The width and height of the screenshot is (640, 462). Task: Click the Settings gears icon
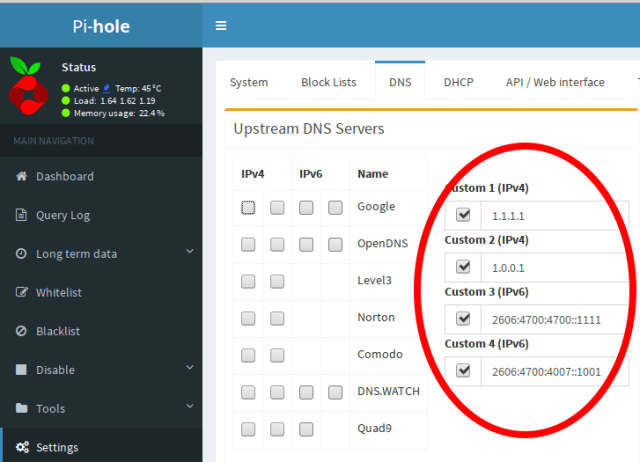(x=21, y=447)
